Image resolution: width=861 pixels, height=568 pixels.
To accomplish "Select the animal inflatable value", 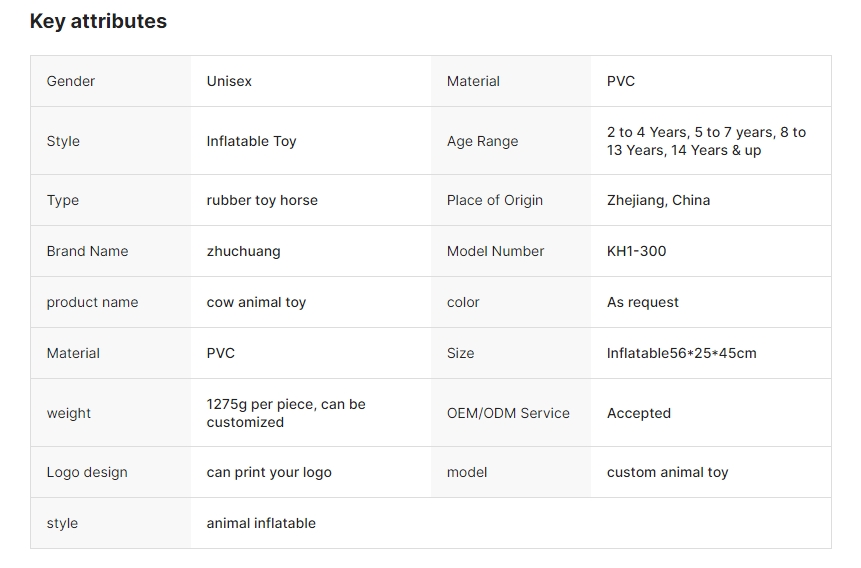I will [261, 523].
